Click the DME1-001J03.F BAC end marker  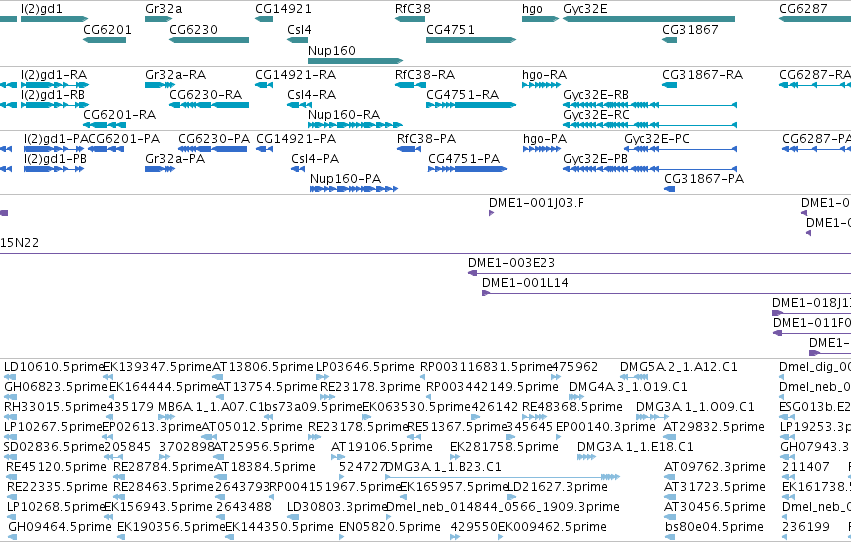[x=491, y=213]
